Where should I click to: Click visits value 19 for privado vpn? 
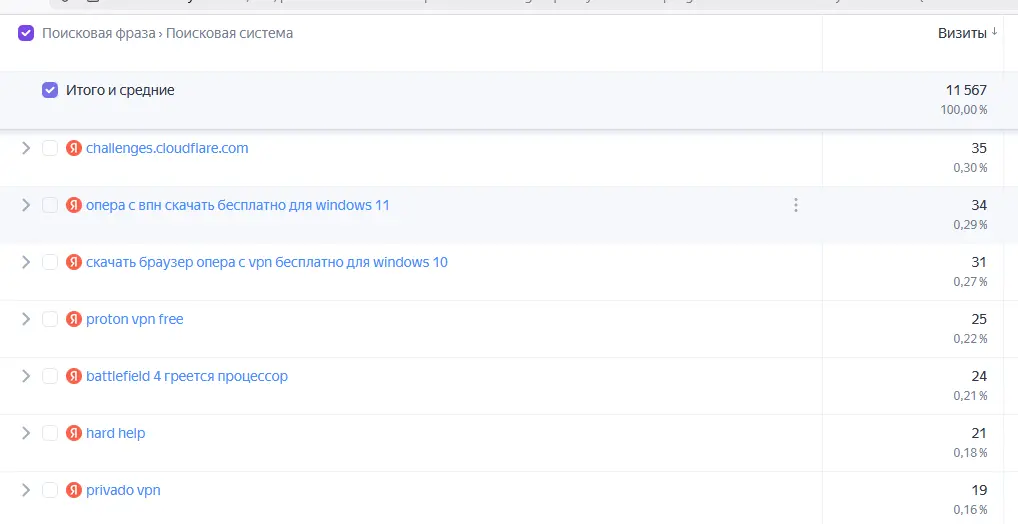(979, 490)
